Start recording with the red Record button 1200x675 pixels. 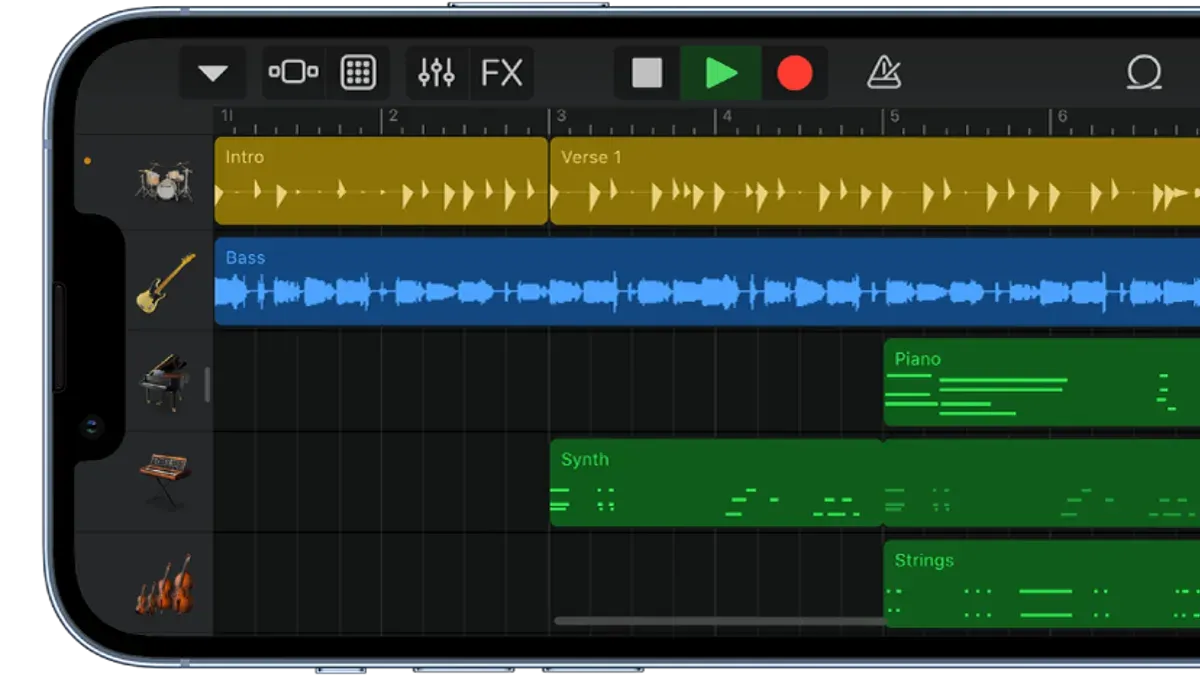(x=795, y=73)
